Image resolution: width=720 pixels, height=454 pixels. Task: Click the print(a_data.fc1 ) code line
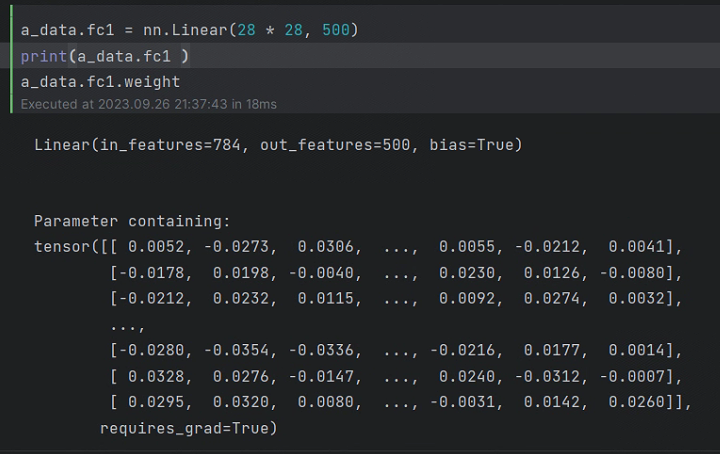click(x=105, y=56)
